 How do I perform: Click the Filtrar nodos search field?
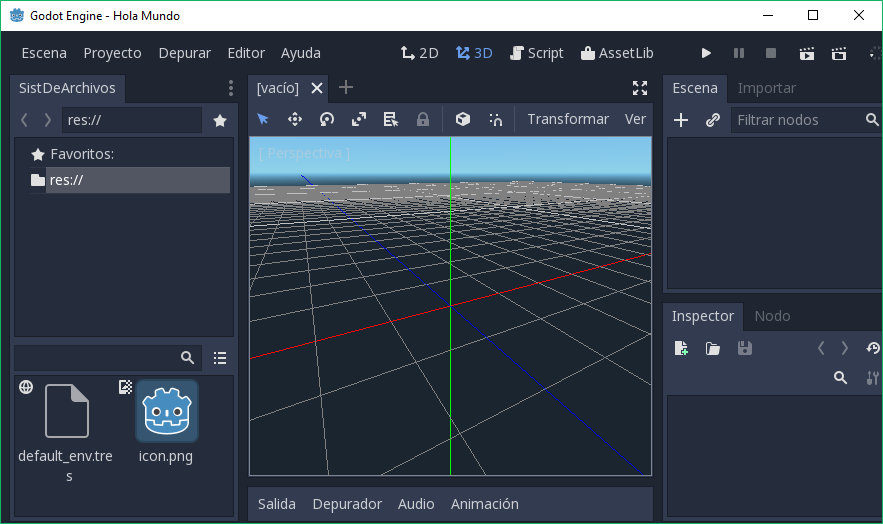pyautogui.click(x=806, y=120)
